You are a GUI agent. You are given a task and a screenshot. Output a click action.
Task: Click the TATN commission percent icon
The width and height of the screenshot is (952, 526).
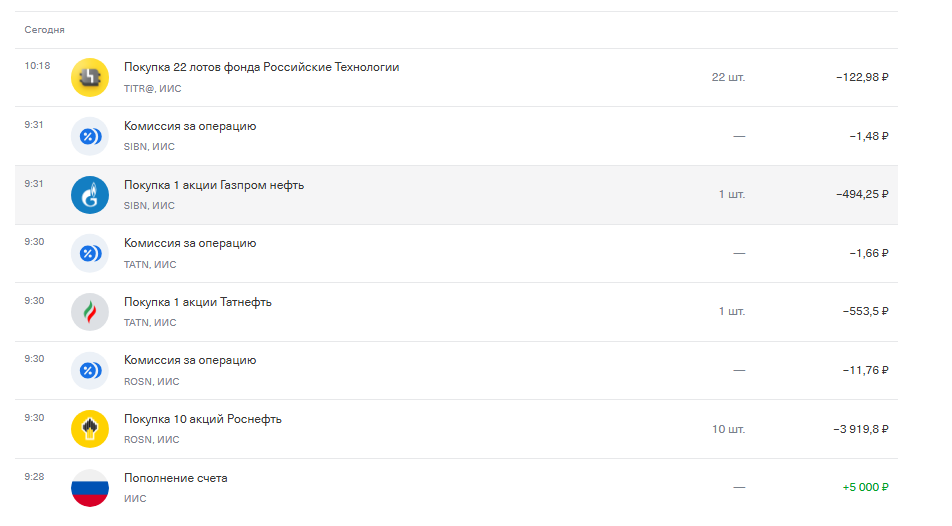point(90,253)
